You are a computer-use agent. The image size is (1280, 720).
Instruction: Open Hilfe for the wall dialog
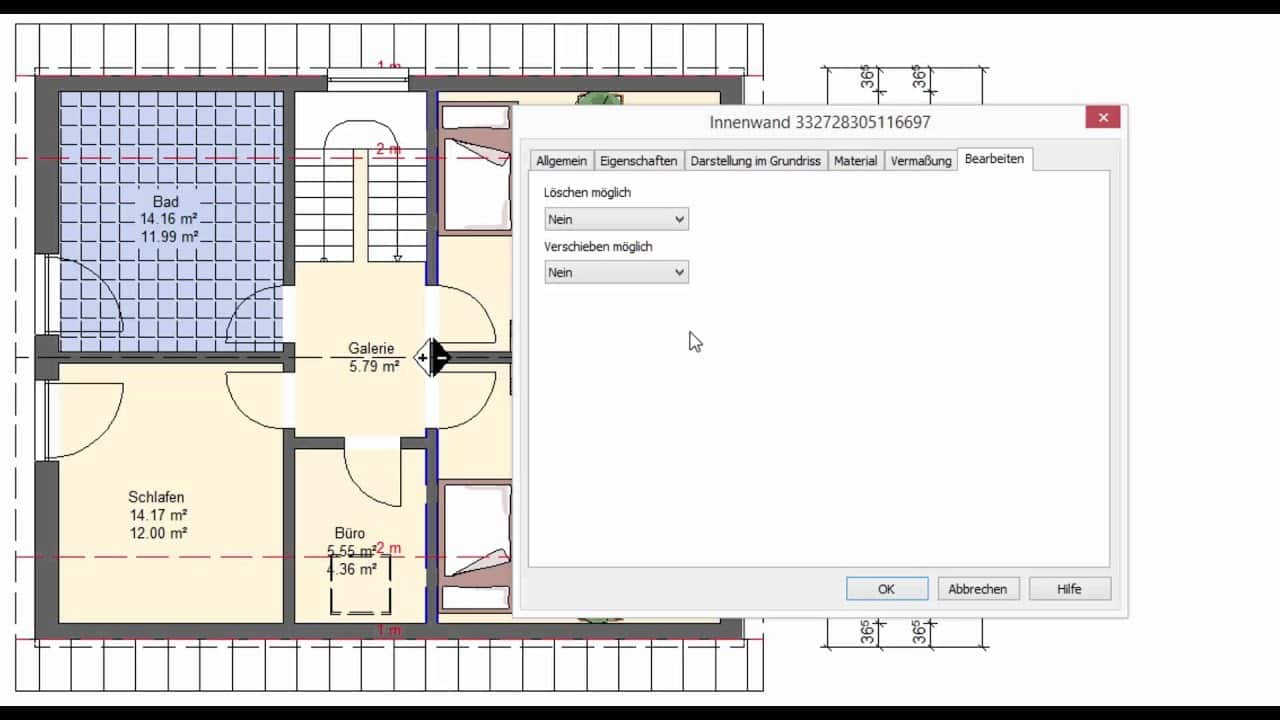point(1069,589)
